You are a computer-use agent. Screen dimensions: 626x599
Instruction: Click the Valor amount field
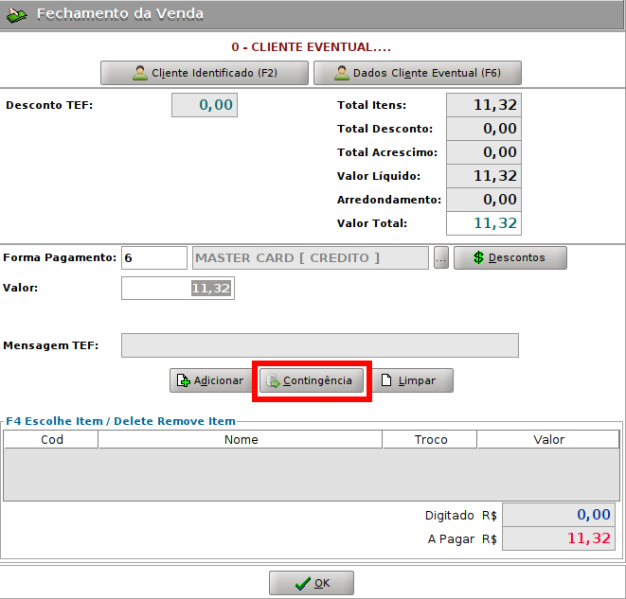click(x=177, y=288)
